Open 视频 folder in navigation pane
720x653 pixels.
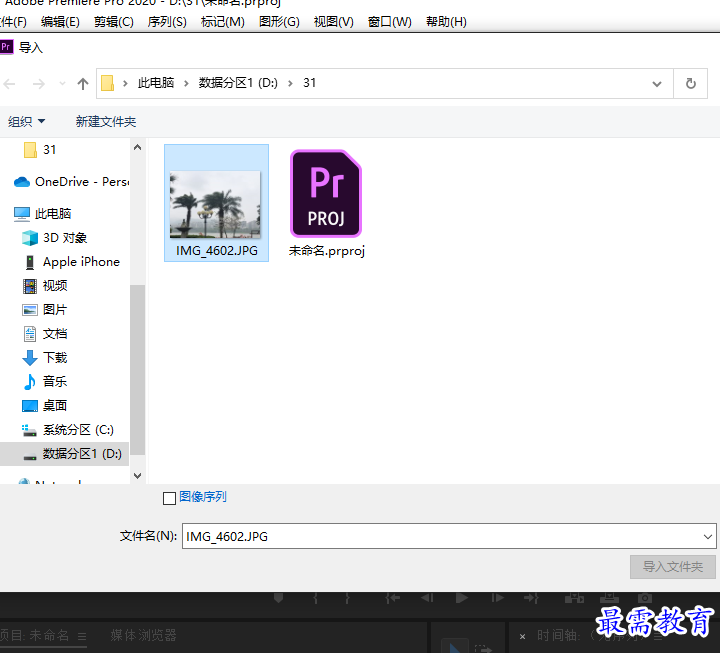[55, 286]
